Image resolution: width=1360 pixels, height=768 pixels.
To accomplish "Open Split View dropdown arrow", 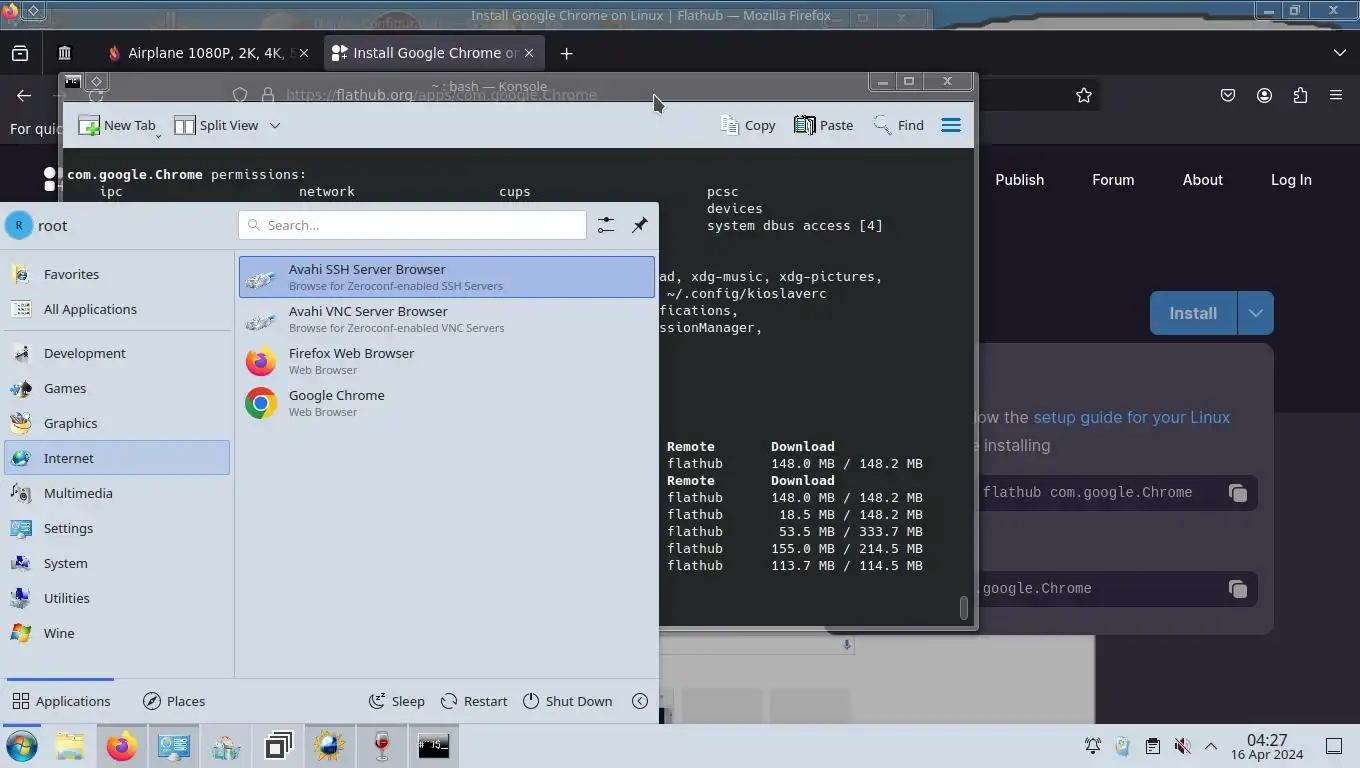I will pyautogui.click(x=275, y=125).
